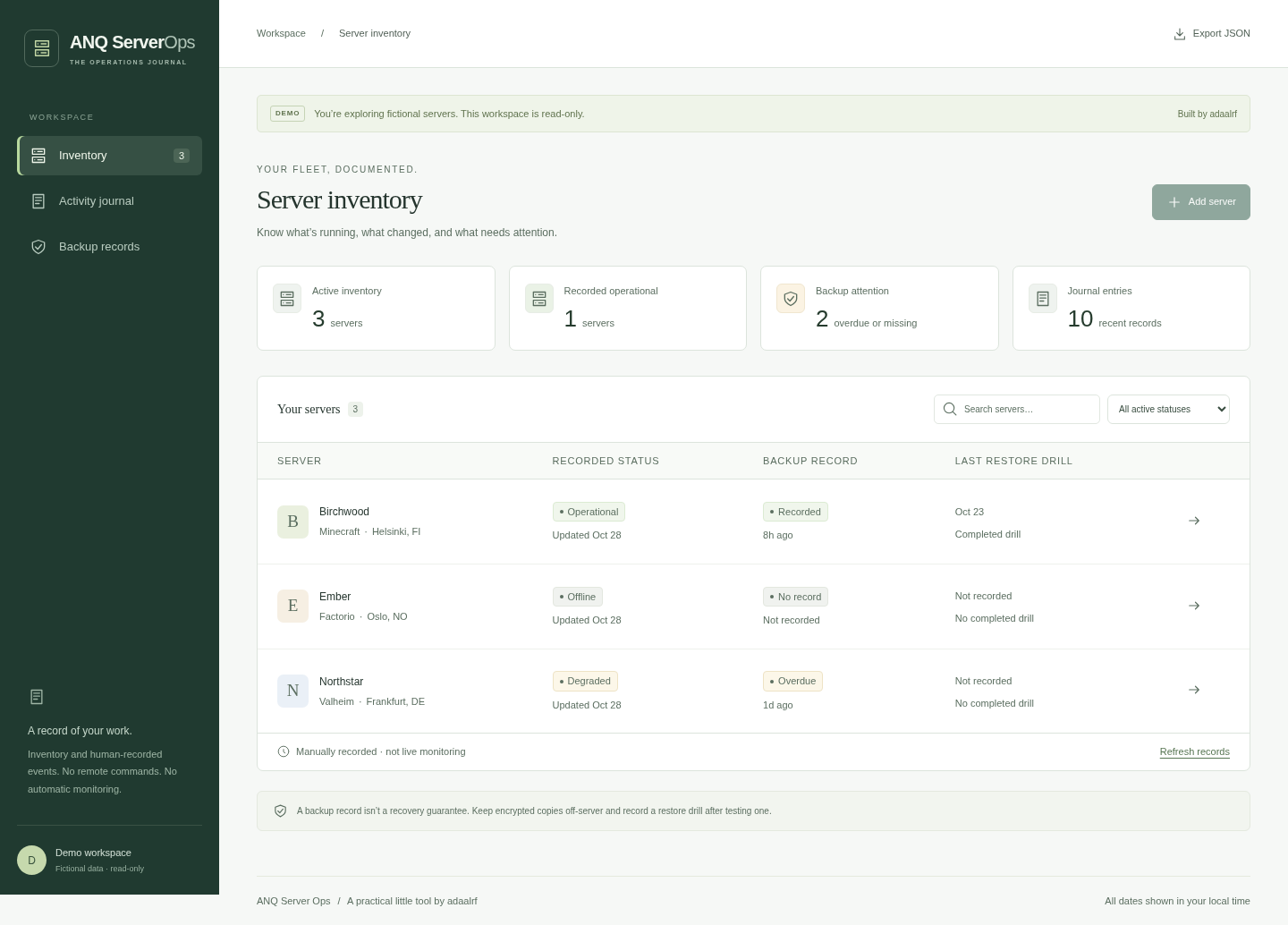Viewport: 1288px width, 925px height.
Task: Click the No record backup badge
Action: (795, 597)
